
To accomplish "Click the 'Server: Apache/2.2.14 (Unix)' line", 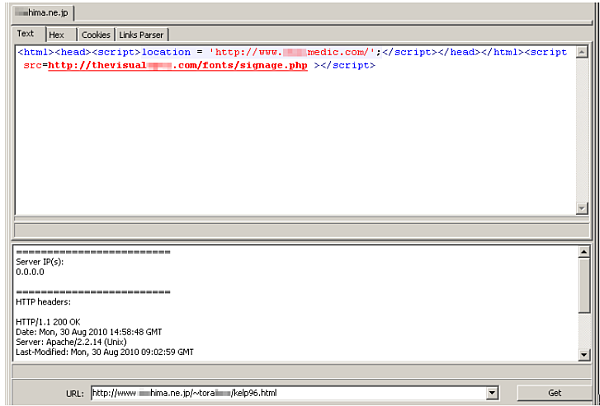I will click(x=71, y=342).
